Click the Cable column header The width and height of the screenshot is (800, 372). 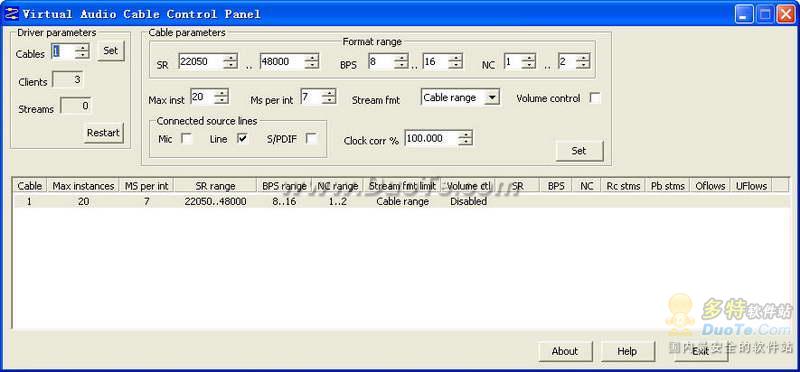coord(30,186)
